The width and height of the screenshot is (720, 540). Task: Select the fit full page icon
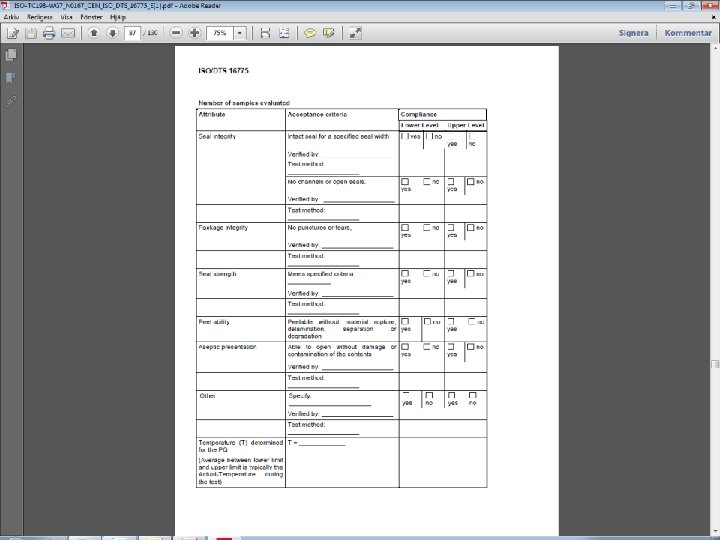point(284,33)
